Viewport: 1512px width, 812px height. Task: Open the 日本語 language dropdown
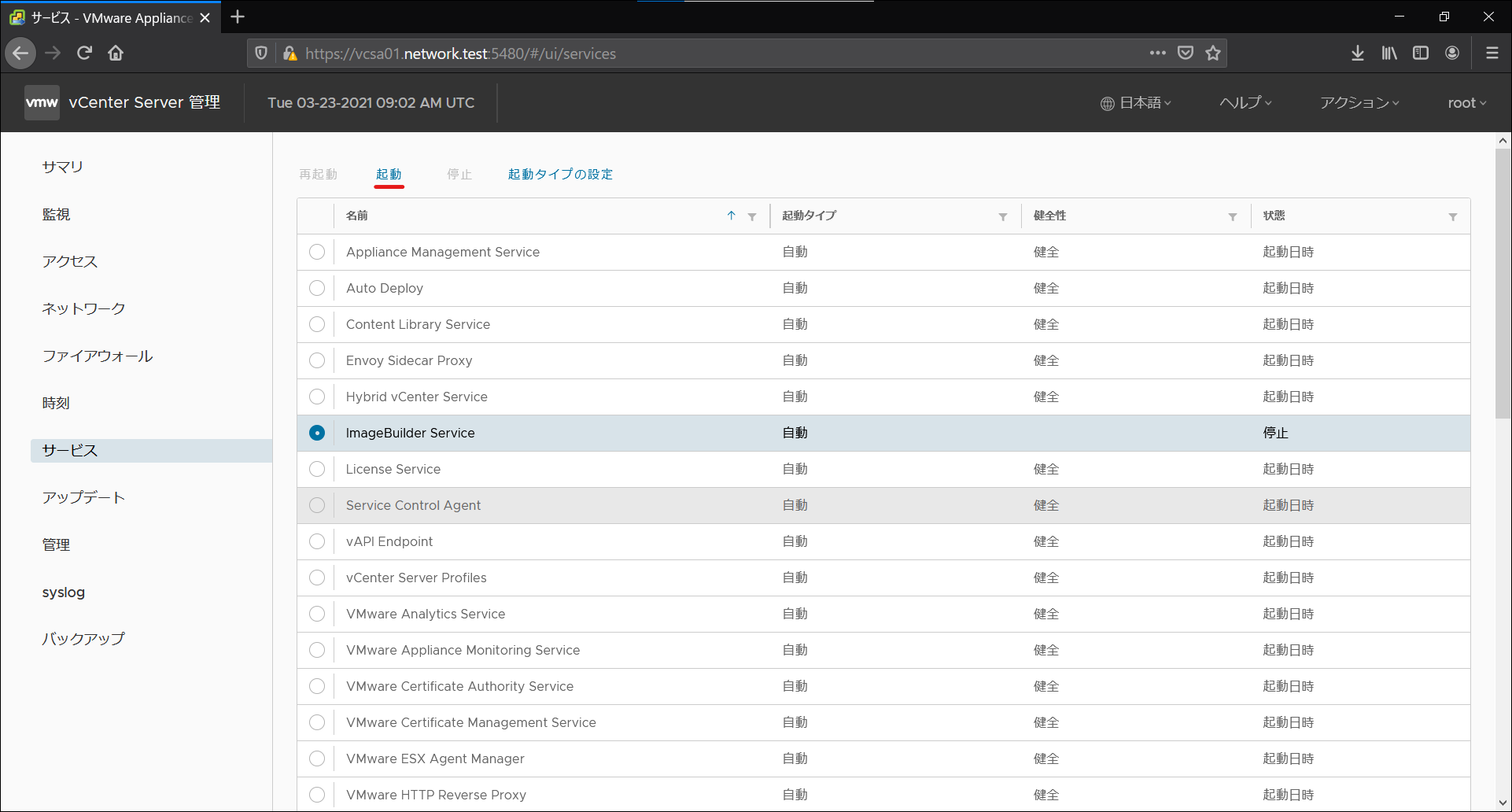click(1135, 103)
